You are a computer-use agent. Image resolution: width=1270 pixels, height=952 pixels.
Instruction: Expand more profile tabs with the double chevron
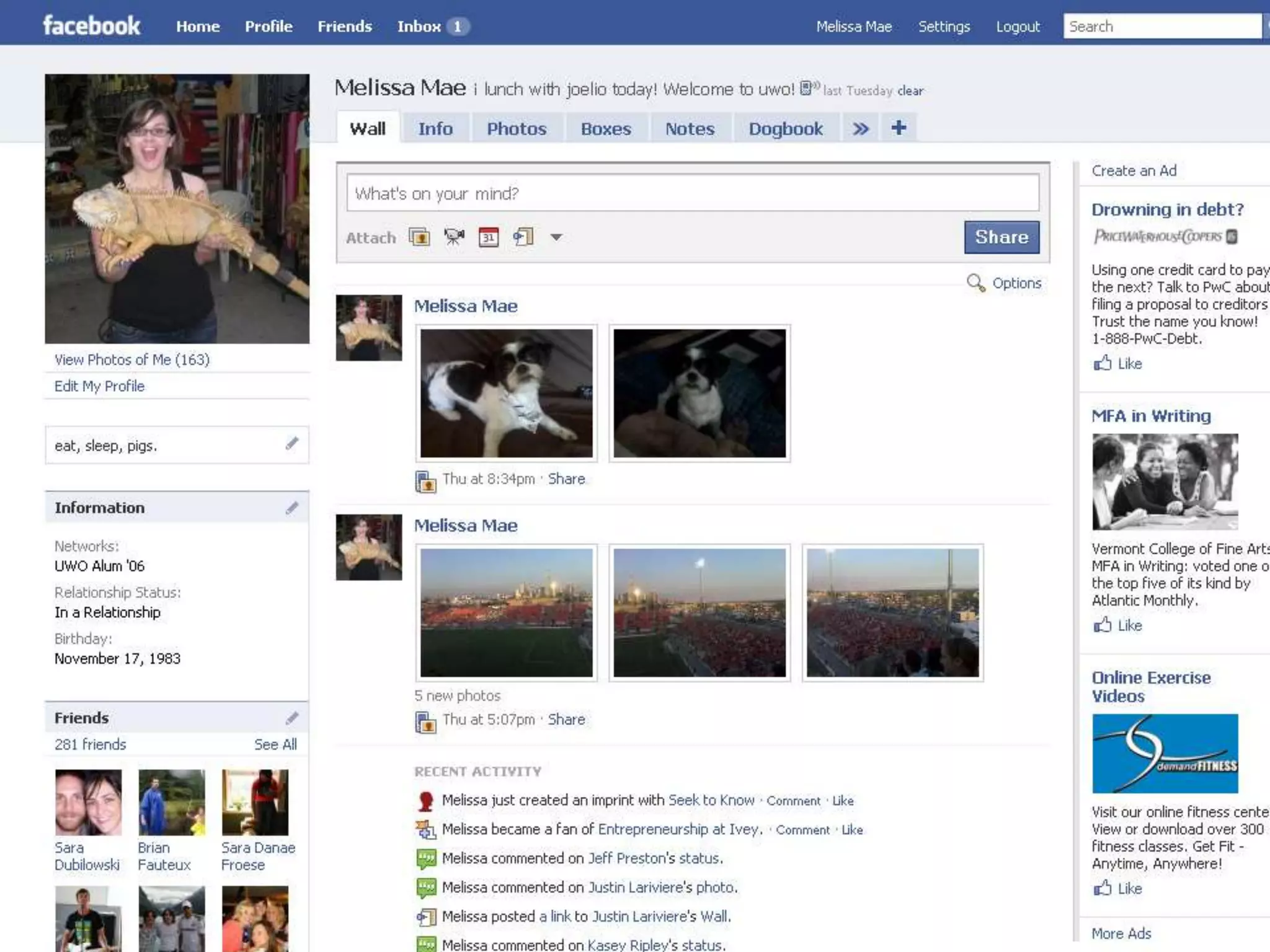pyautogui.click(x=860, y=129)
